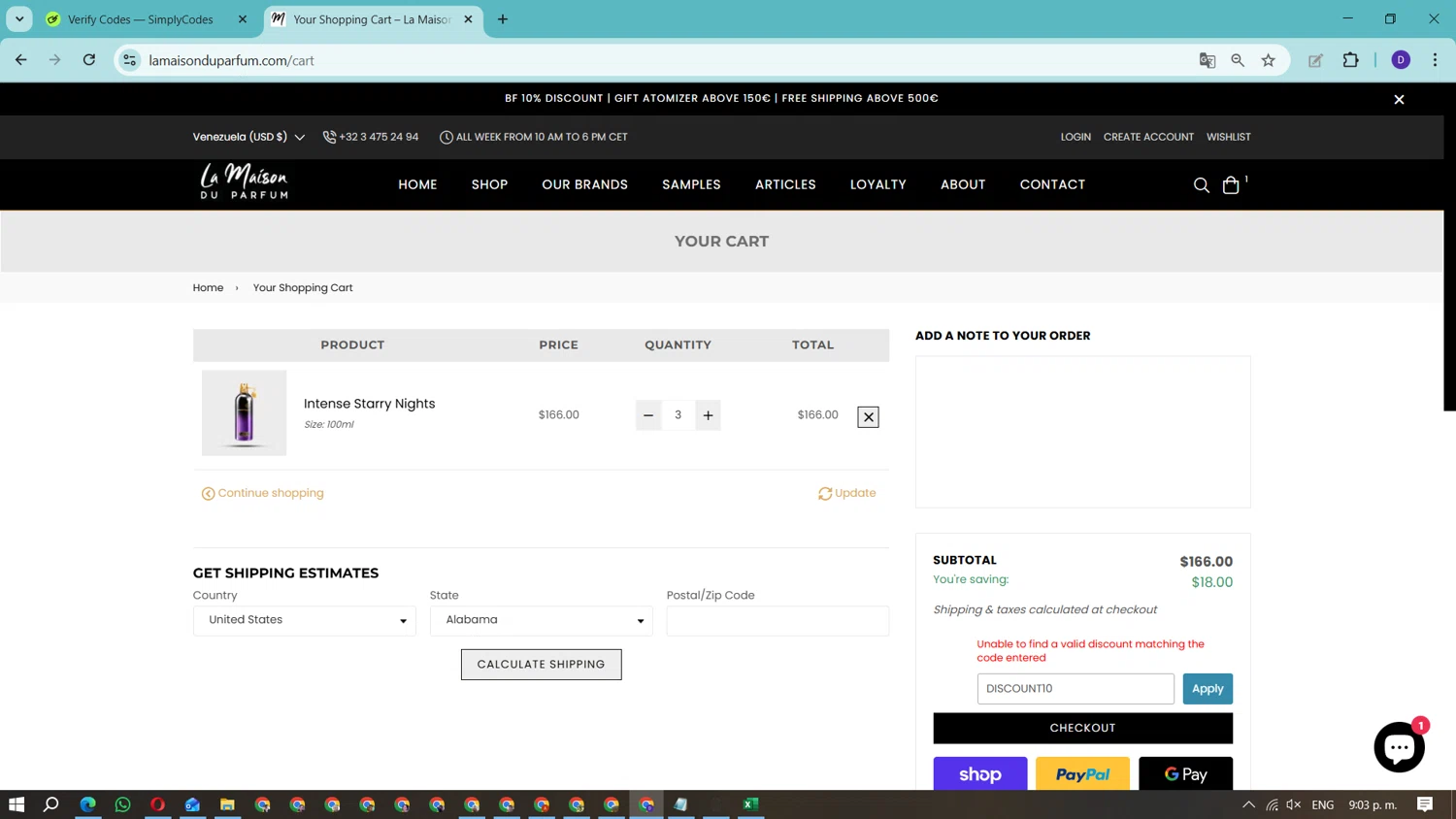1456x819 pixels.
Task: Click the volume muted tray icon
Action: (1293, 804)
